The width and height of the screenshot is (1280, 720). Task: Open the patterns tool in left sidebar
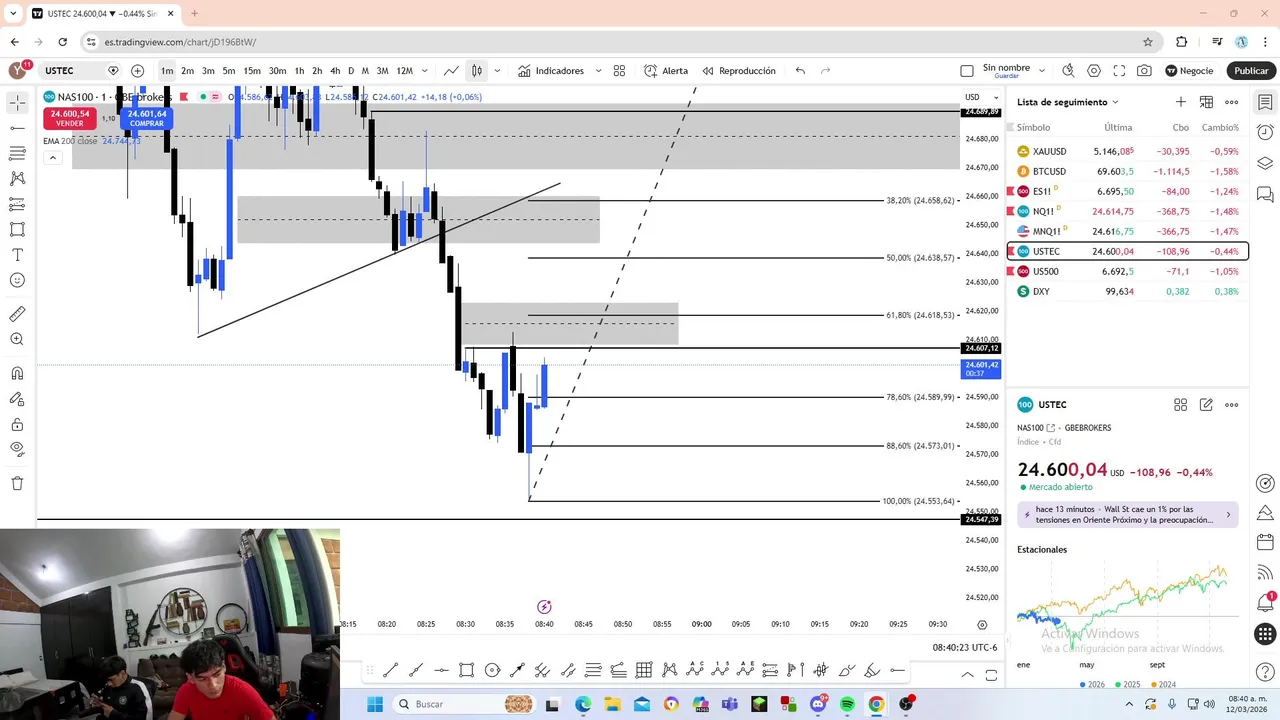pos(17,178)
